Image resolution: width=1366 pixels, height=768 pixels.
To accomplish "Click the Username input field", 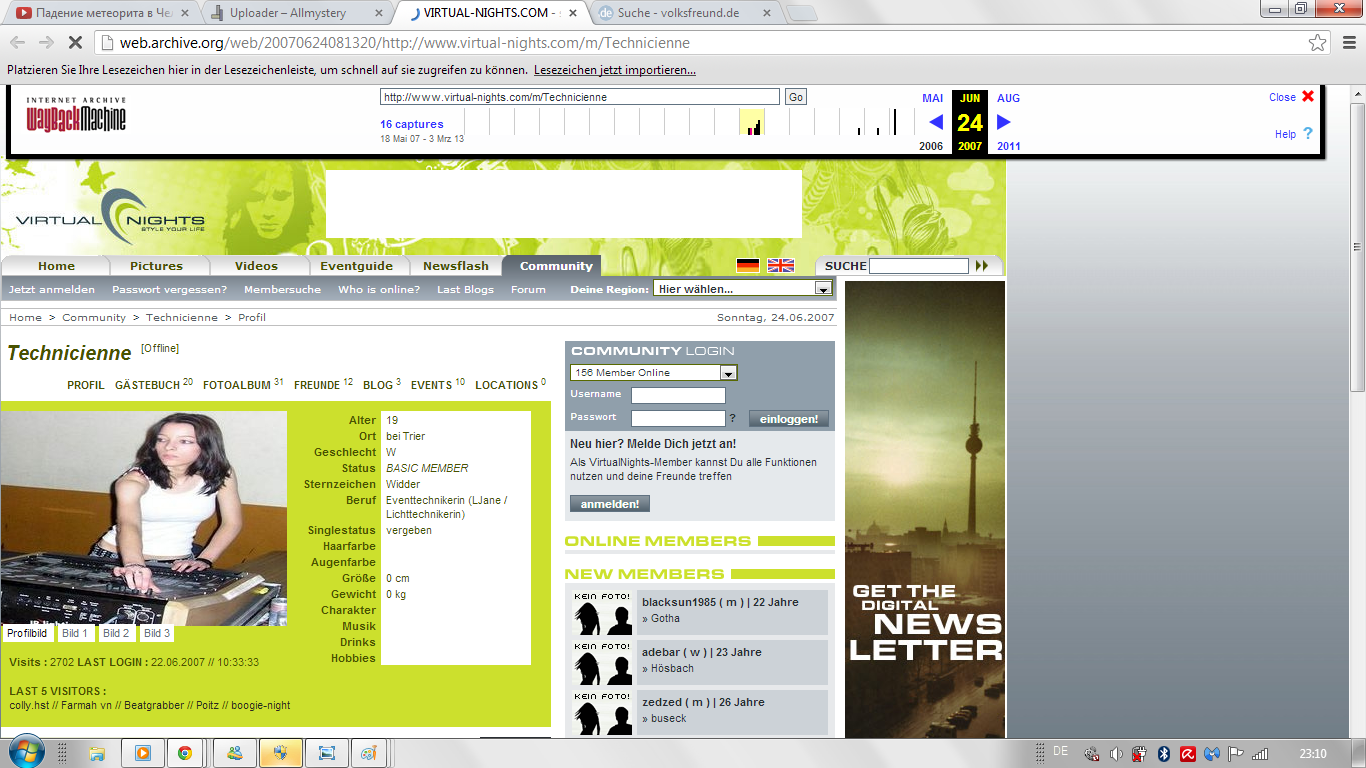I will point(678,395).
